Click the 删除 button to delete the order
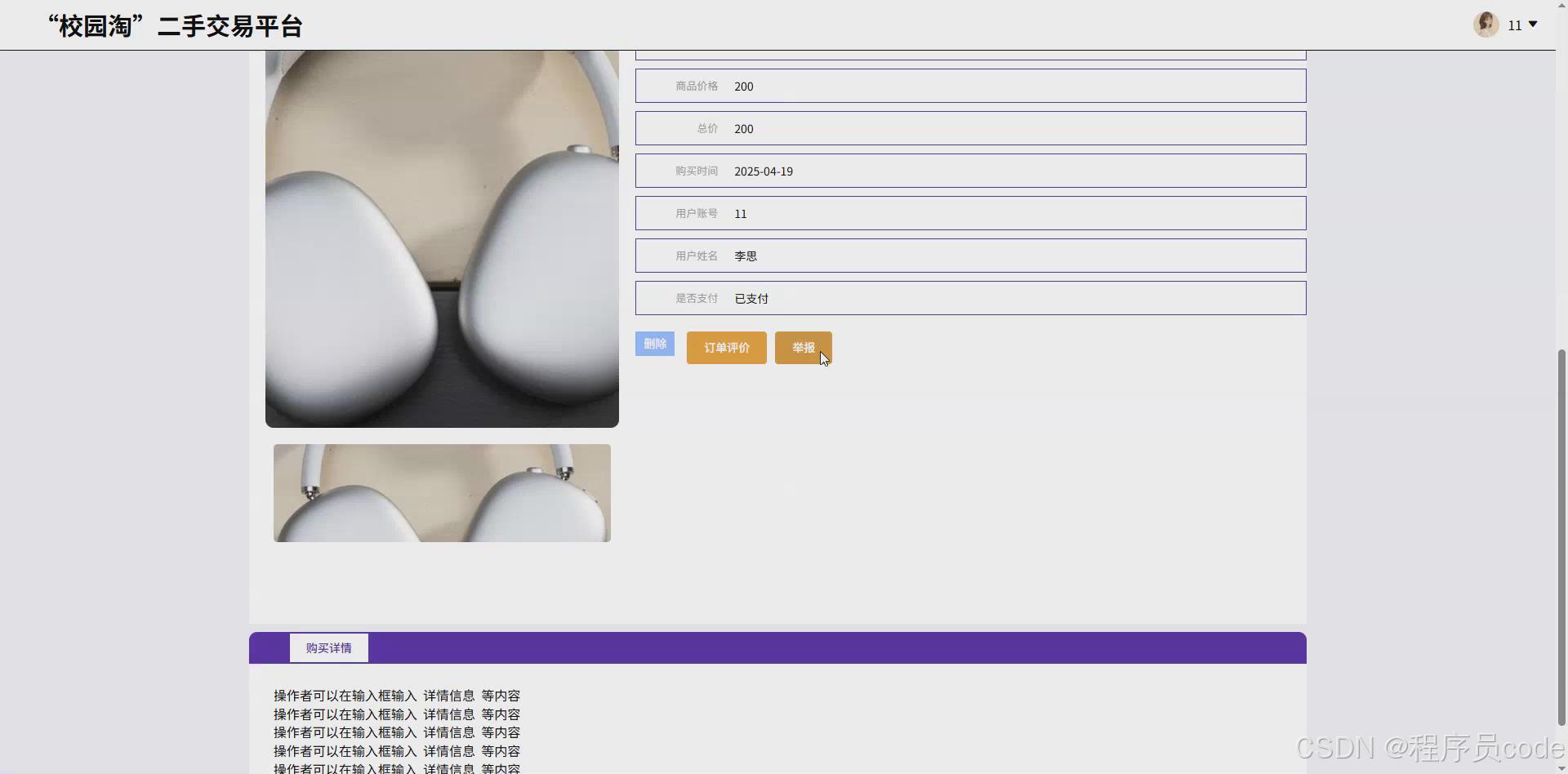The width and height of the screenshot is (1568, 774). (x=655, y=344)
